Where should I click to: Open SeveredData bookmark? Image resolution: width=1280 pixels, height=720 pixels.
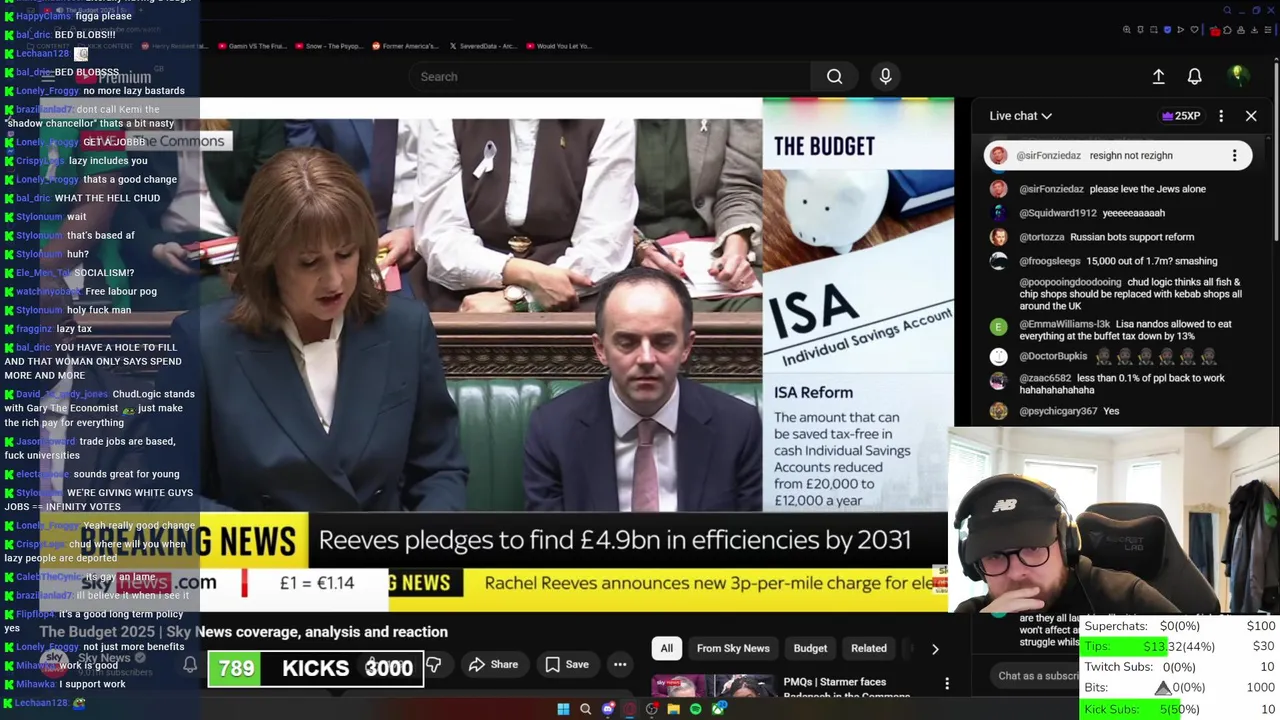point(483,46)
